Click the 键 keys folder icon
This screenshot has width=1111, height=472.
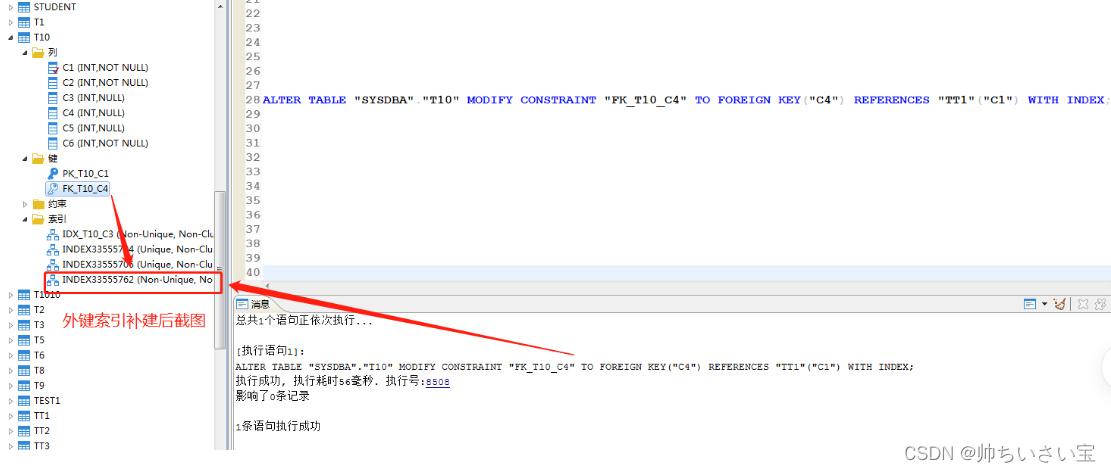click(38, 158)
